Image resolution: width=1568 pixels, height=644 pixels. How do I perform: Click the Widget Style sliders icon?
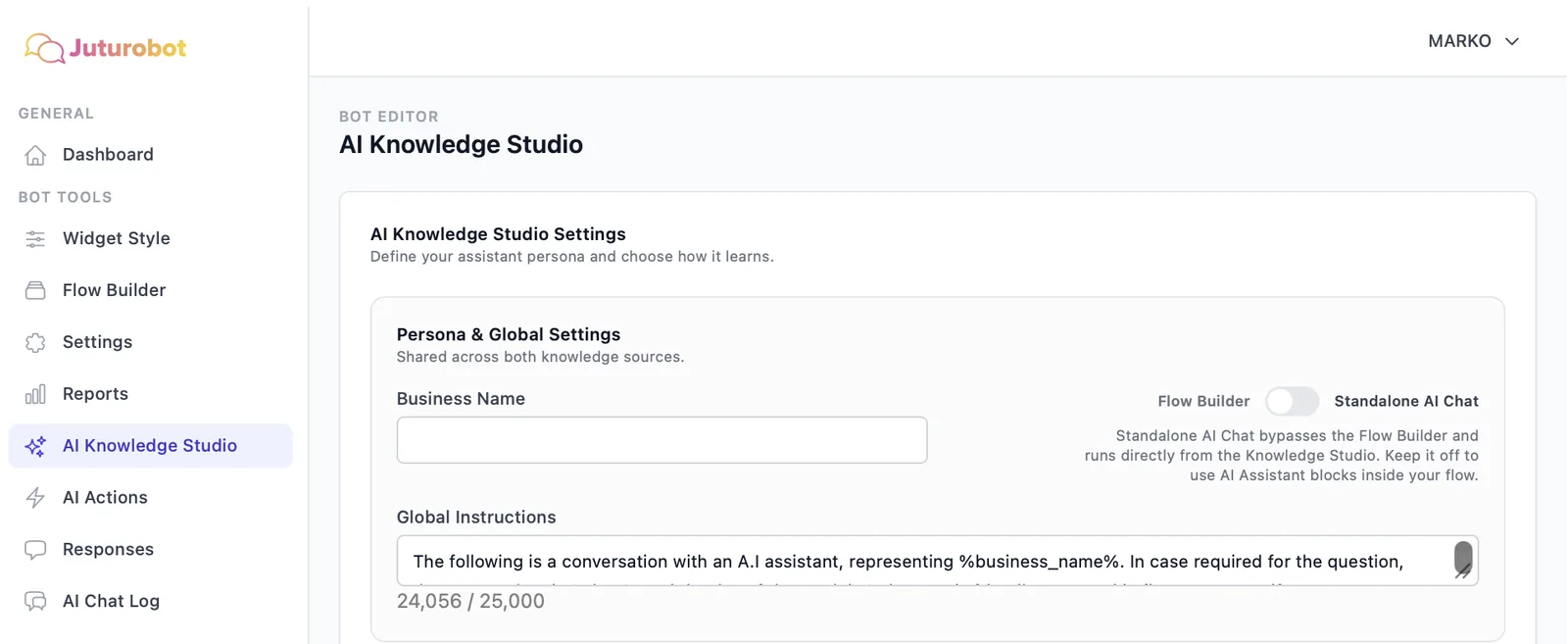35,239
